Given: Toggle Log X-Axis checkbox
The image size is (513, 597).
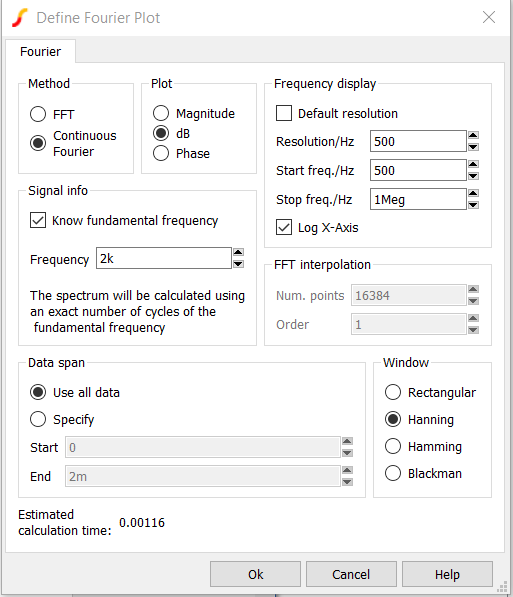Looking at the screenshot, I should pyautogui.click(x=284, y=227).
